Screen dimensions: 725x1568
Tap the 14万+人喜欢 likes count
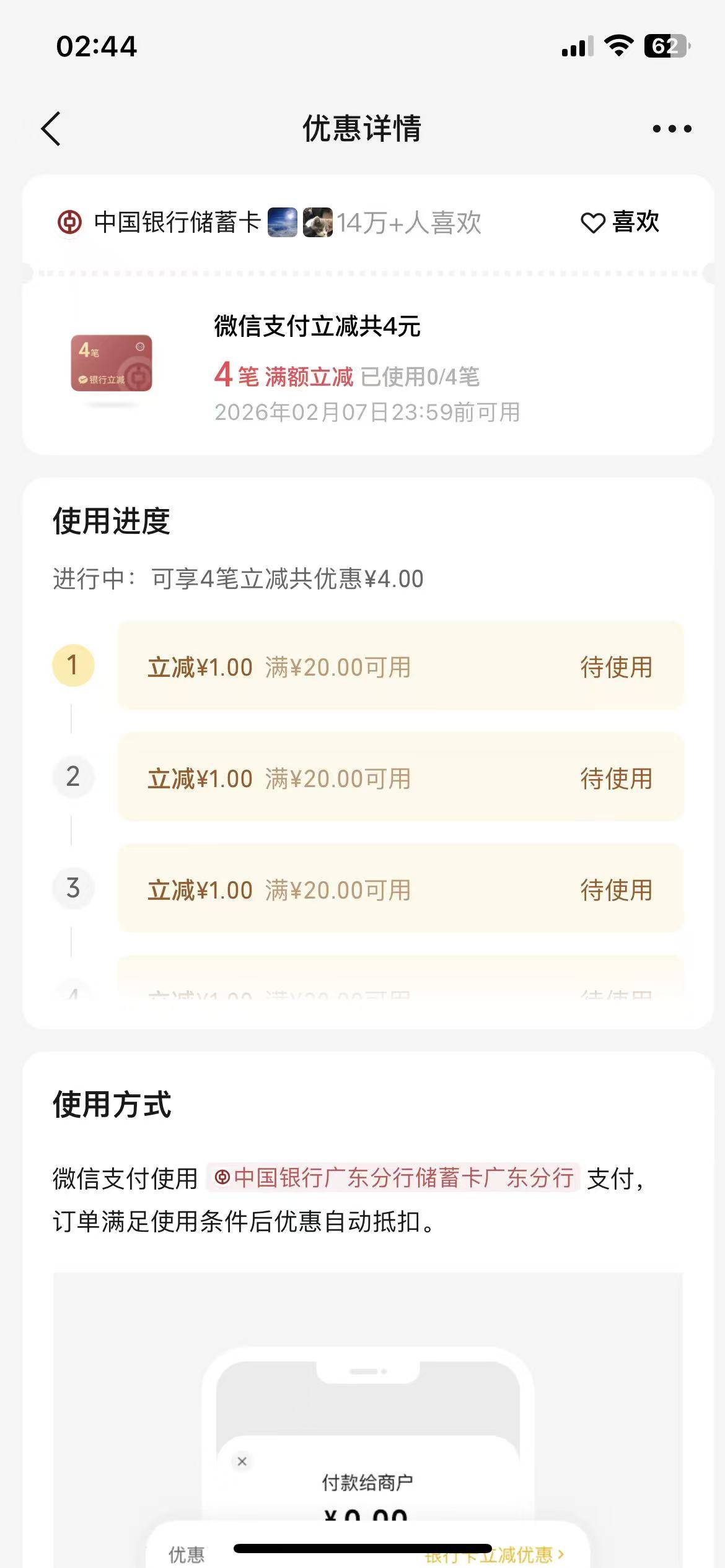click(409, 223)
